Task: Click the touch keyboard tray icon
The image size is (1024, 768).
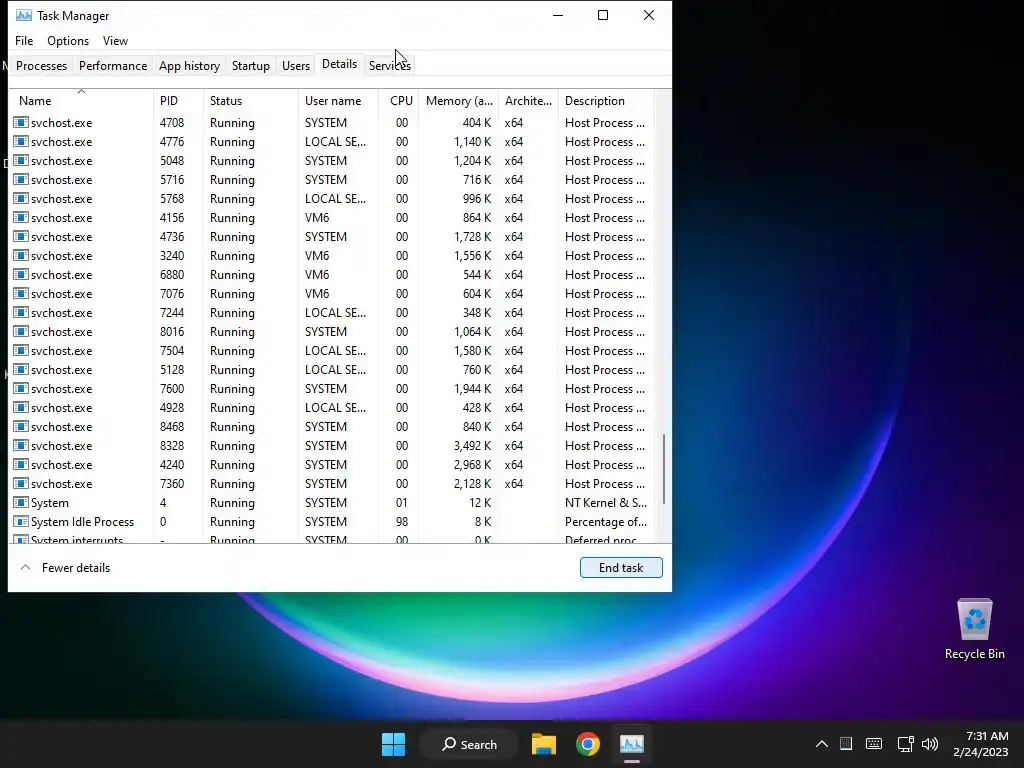Action: click(874, 744)
